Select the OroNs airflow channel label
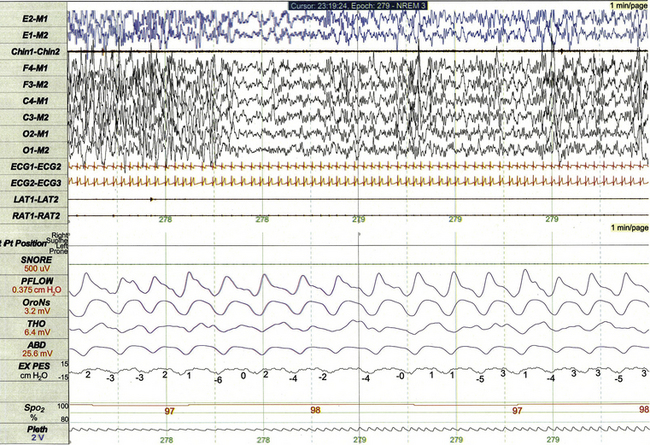This screenshot has width=650, height=445. (26, 305)
